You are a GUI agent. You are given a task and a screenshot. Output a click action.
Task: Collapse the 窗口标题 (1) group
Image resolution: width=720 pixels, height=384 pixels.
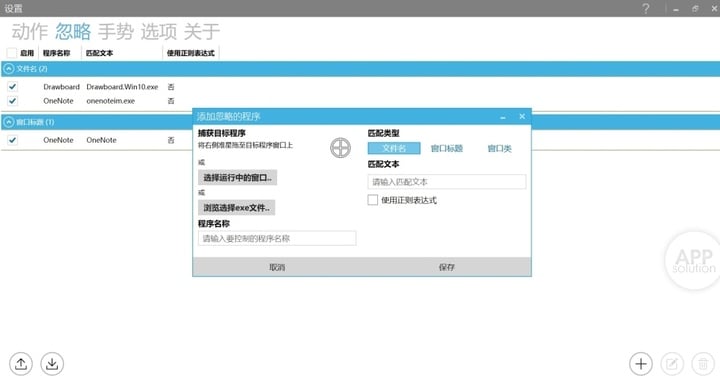pos(8,122)
